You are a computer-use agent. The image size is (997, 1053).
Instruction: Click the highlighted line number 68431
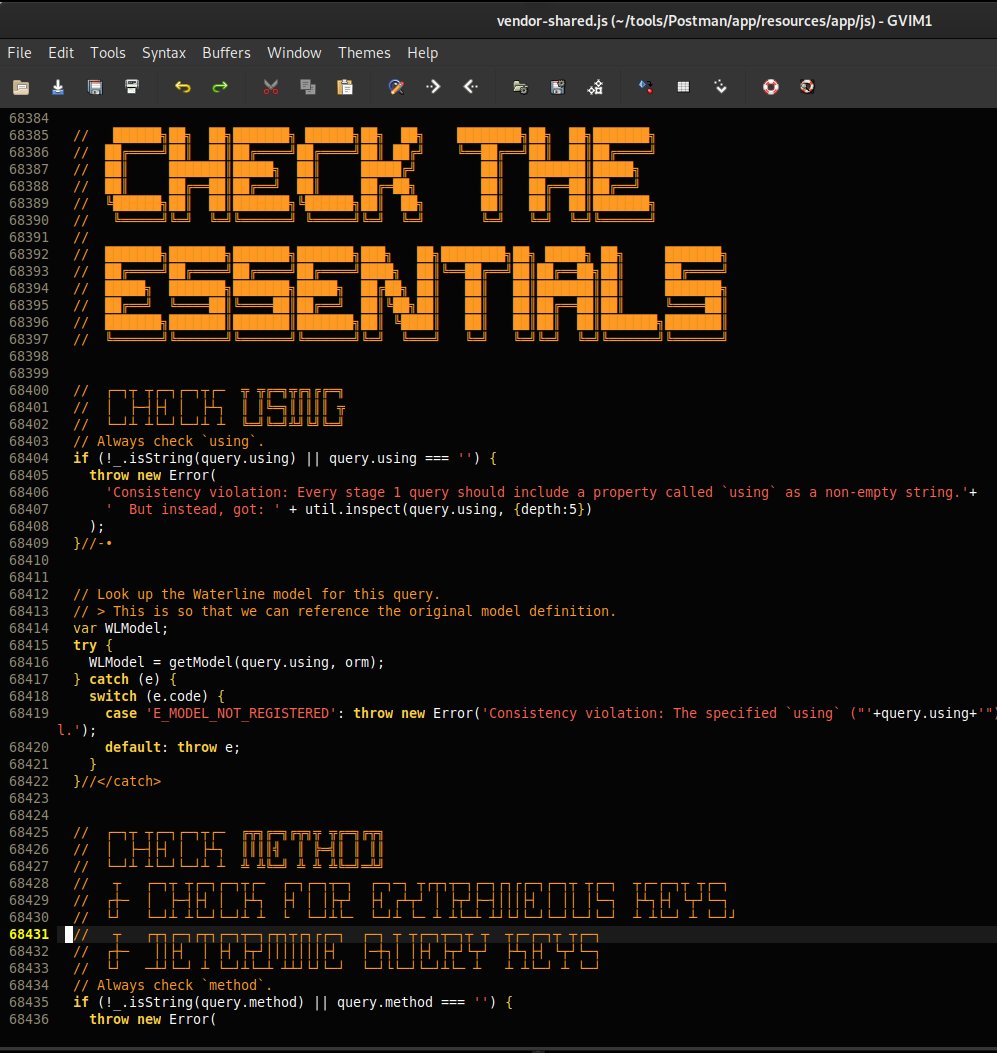click(29, 934)
